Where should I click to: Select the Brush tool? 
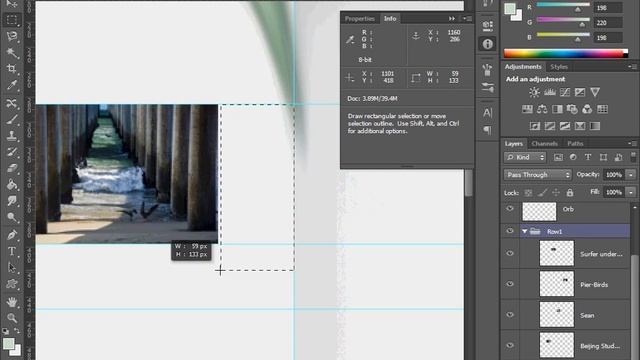pos(12,119)
